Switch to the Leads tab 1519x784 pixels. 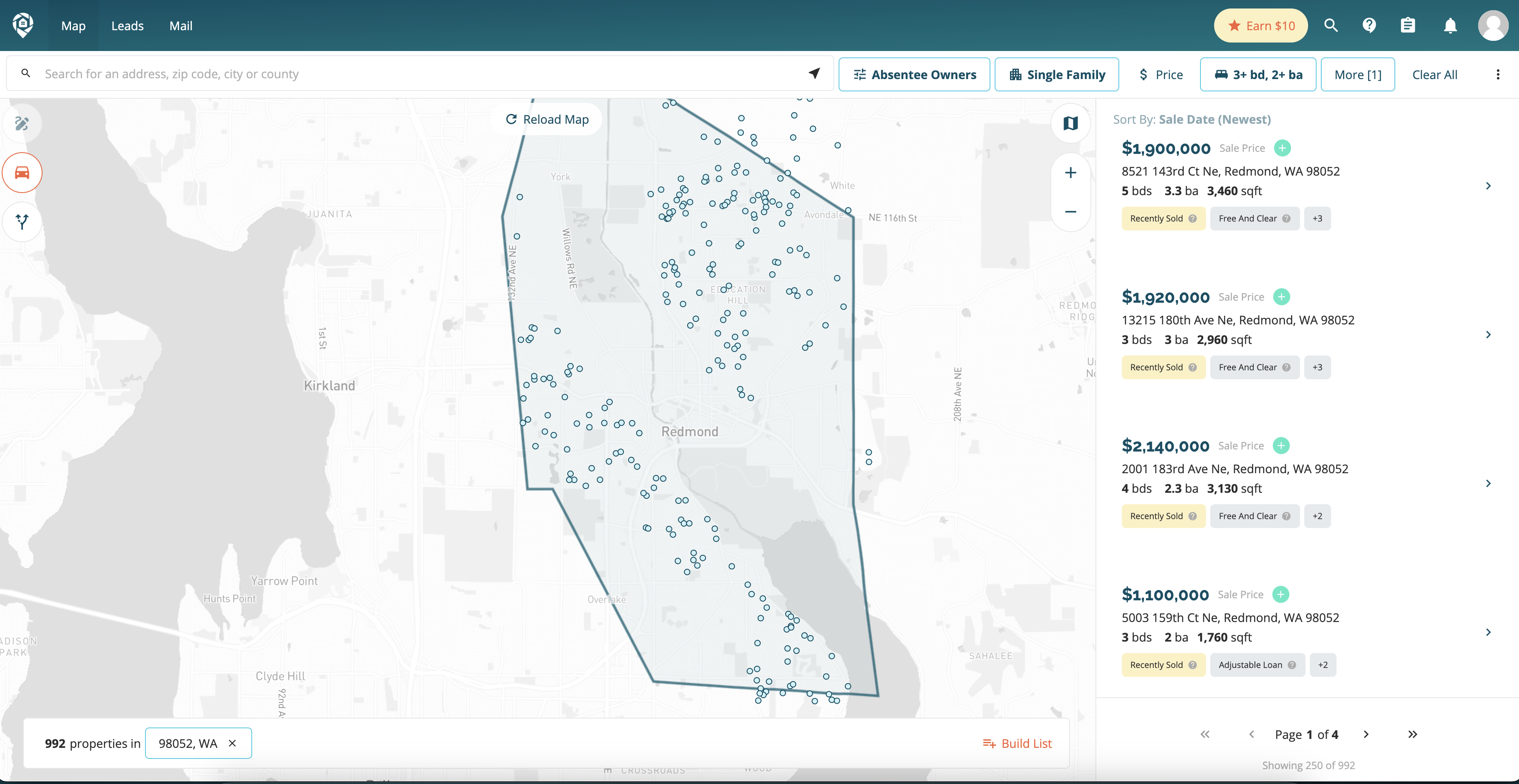pos(128,26)
